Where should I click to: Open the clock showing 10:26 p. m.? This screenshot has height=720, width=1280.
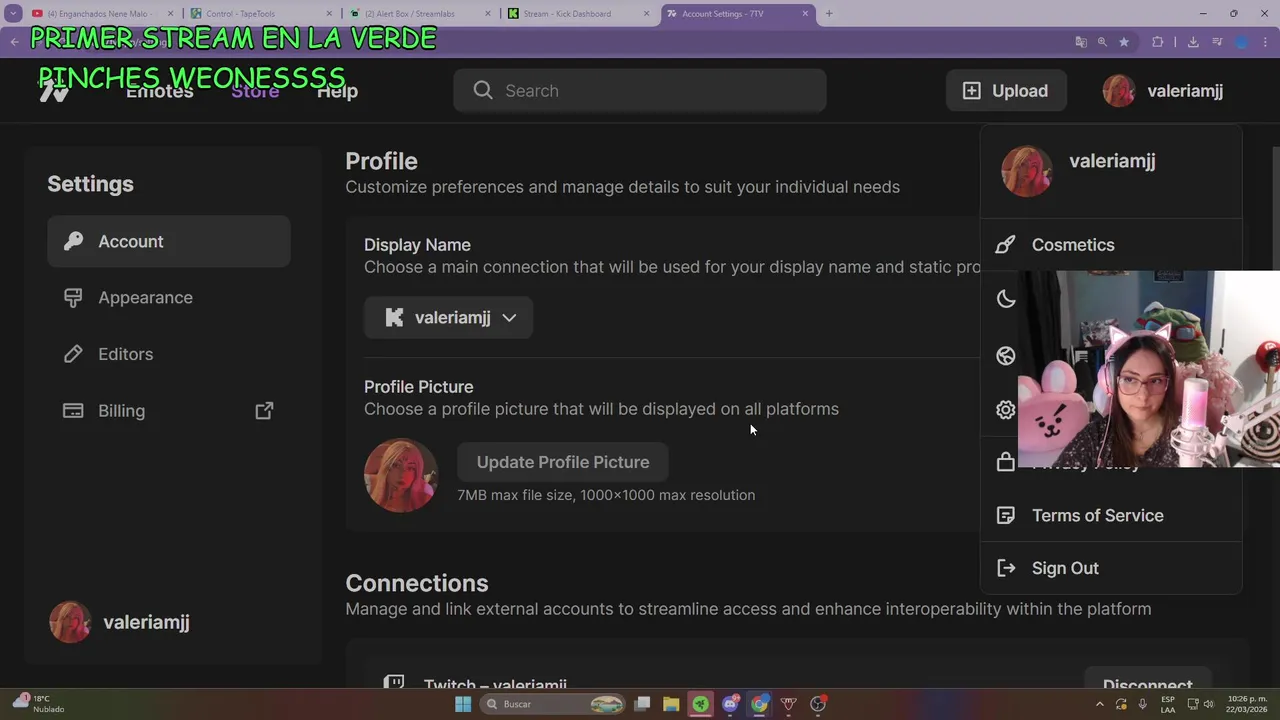1247,704
